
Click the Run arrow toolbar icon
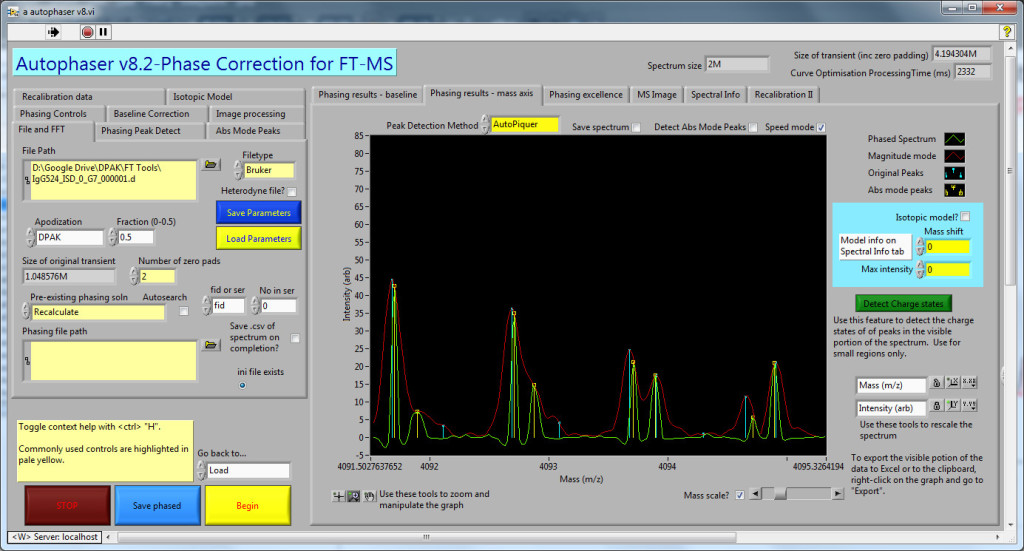pyautogui.click(x=54, y=31)
